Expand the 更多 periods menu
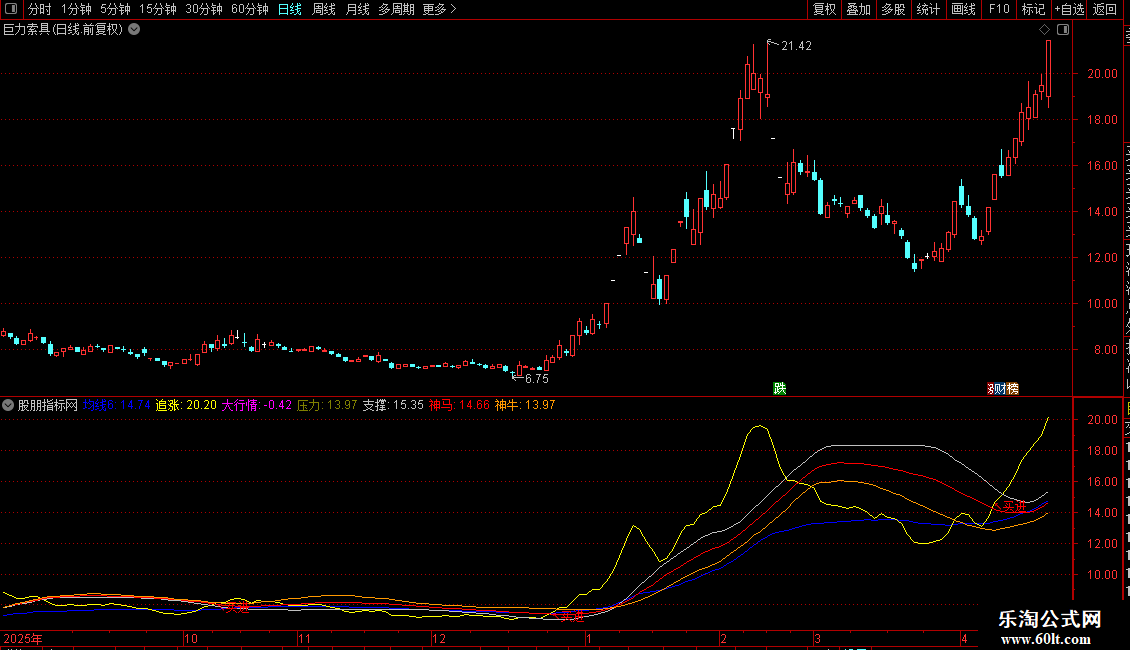1130x650 pixels. click(439, 9)
